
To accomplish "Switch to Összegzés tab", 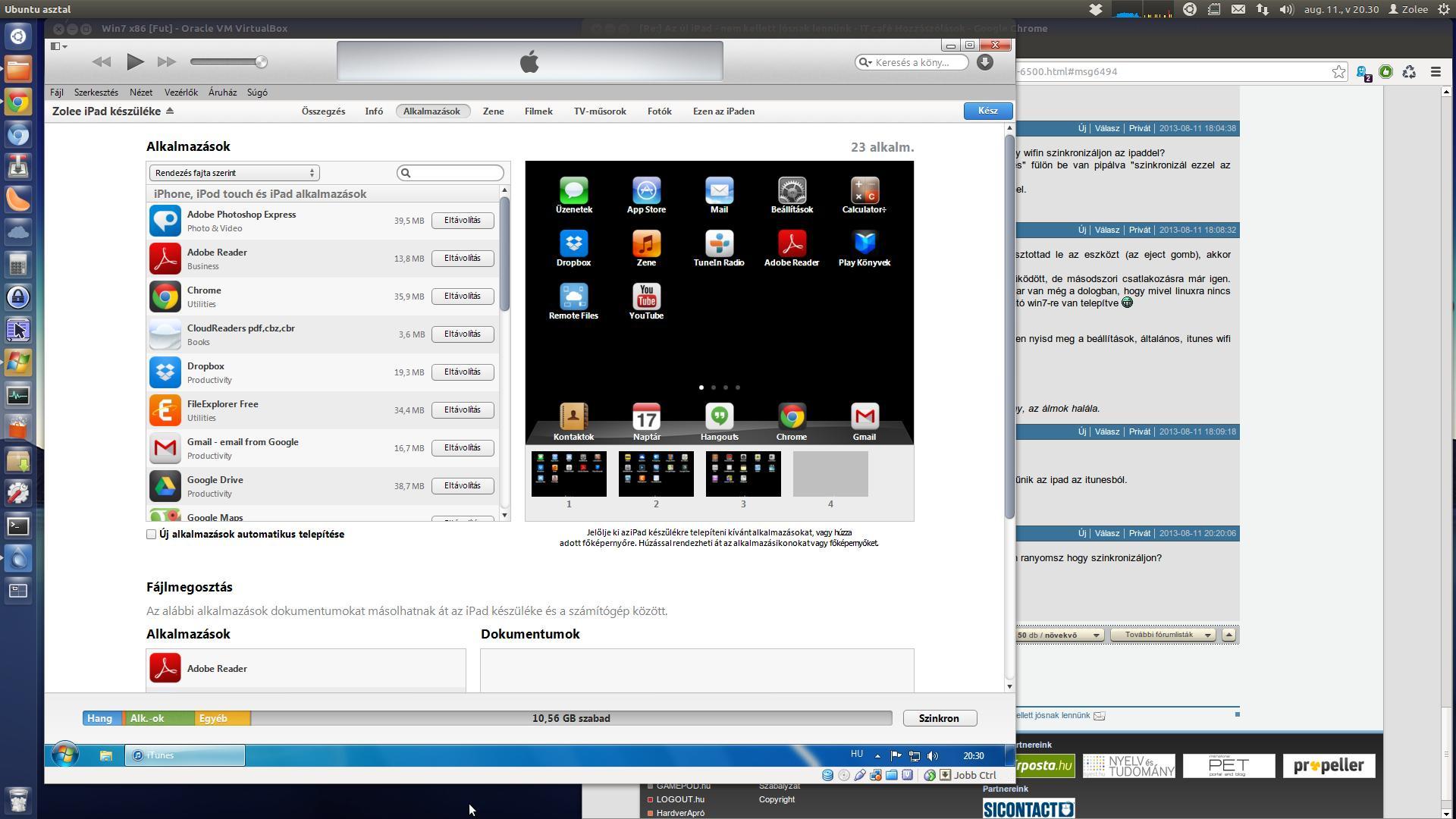I will (x=323, y=111).
